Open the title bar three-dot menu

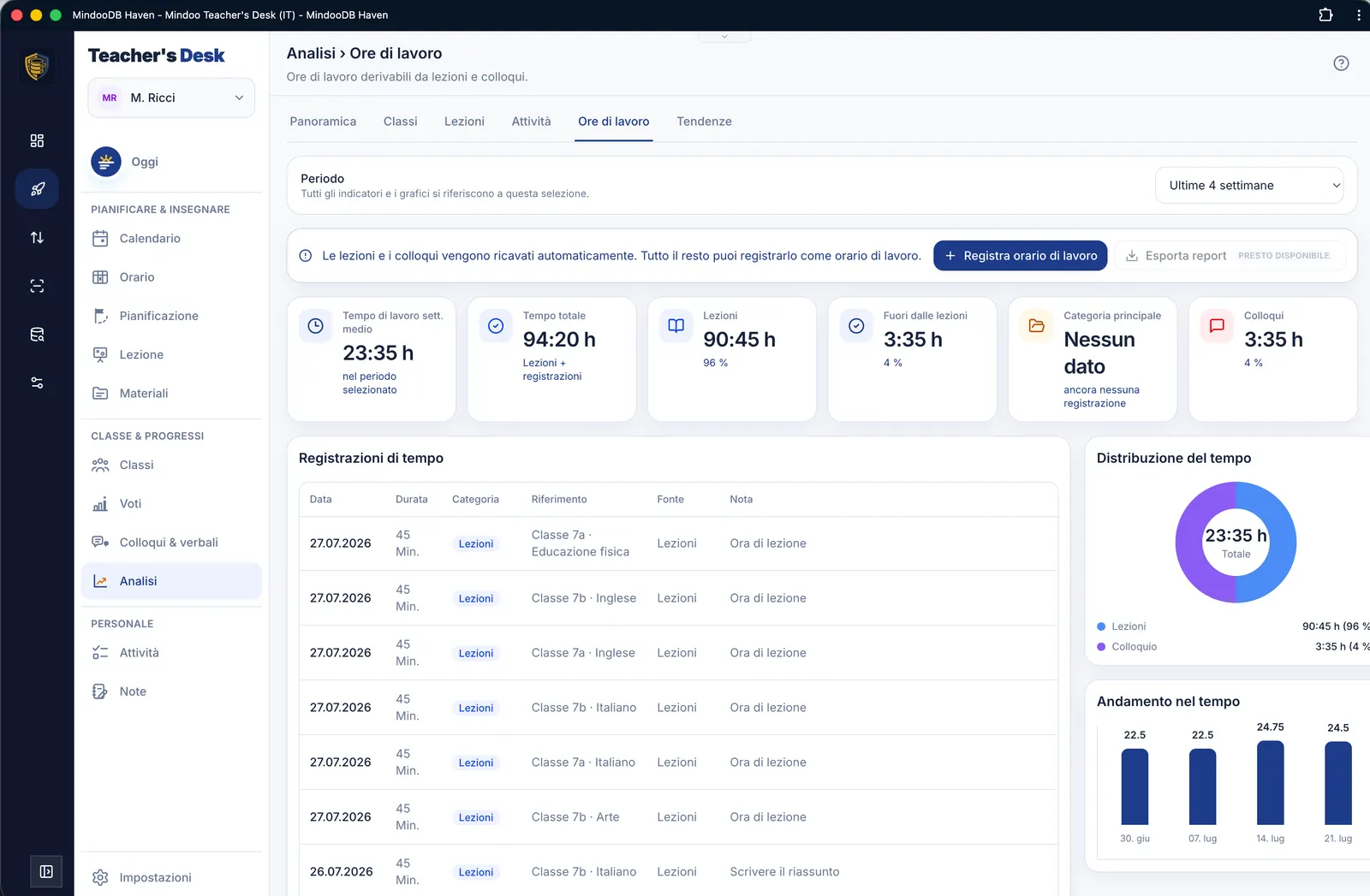(1358, 15)
